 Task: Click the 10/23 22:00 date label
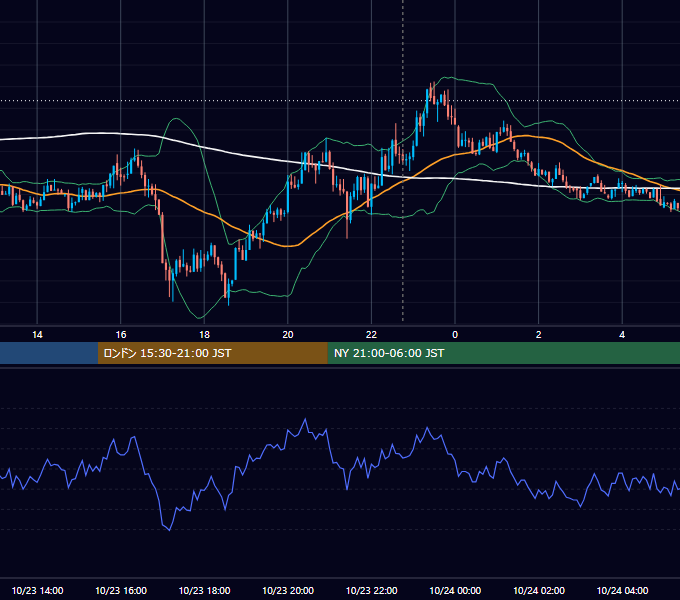(x=371, y=590)
